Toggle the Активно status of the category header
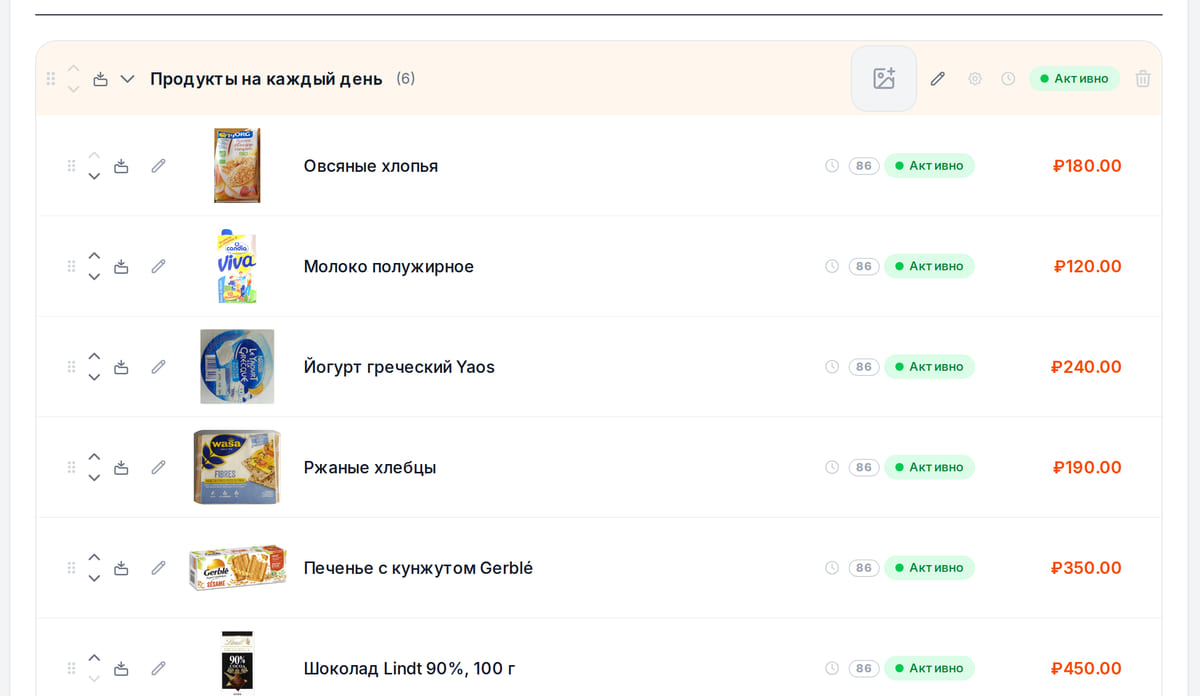The image size is (1200, 696). [x=1074, y=79]
